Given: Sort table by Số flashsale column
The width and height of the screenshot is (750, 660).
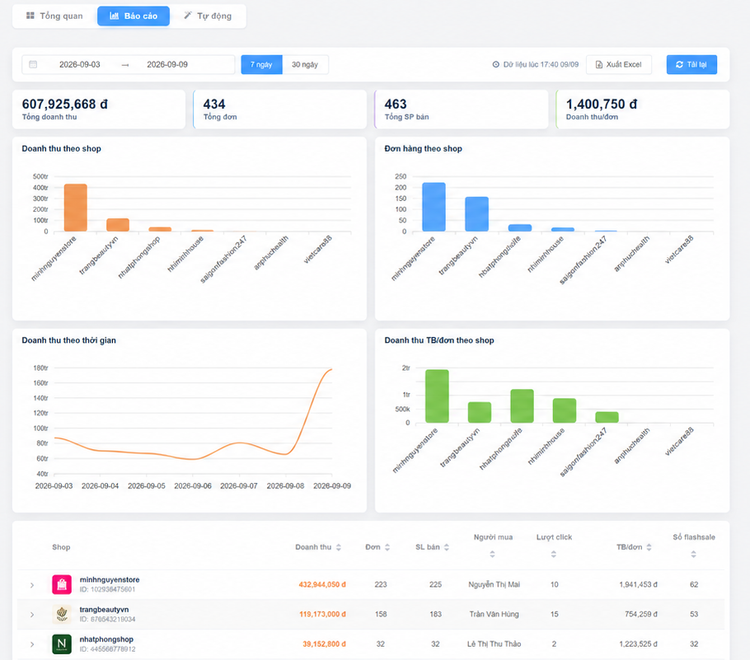Looking at the screenshot, I should (694, 554).
